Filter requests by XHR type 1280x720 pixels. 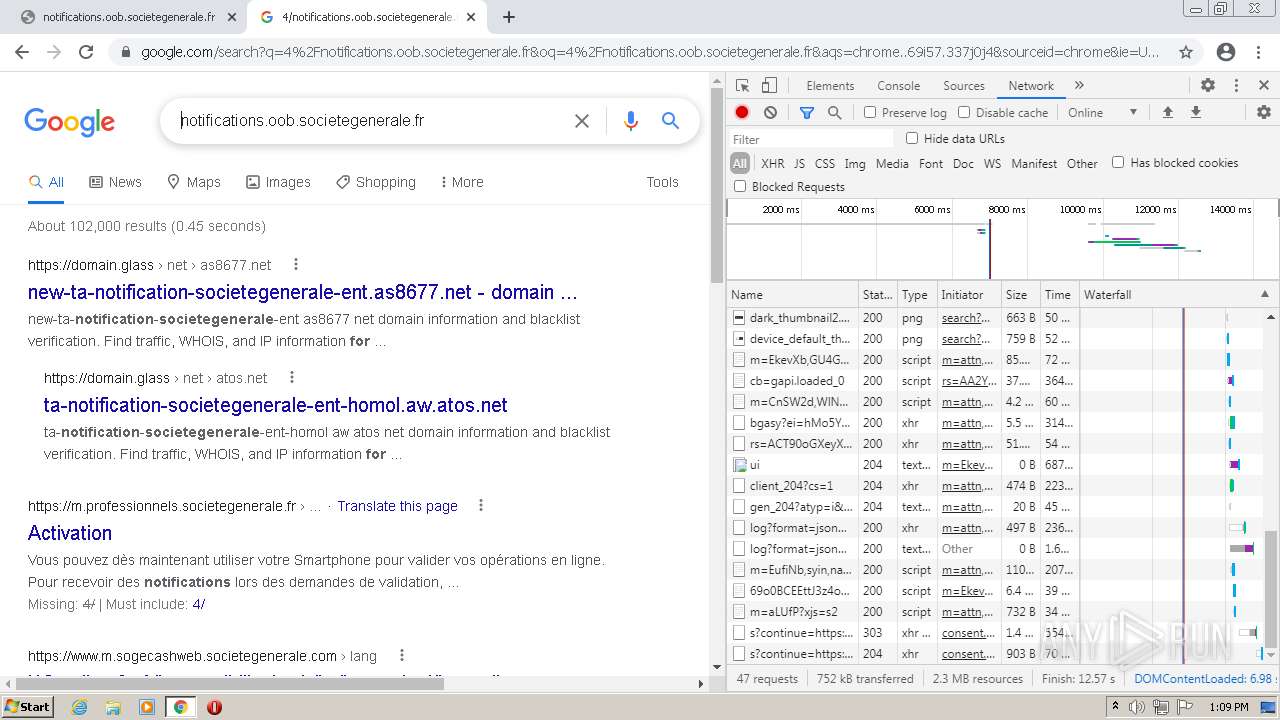click(772, 164)
